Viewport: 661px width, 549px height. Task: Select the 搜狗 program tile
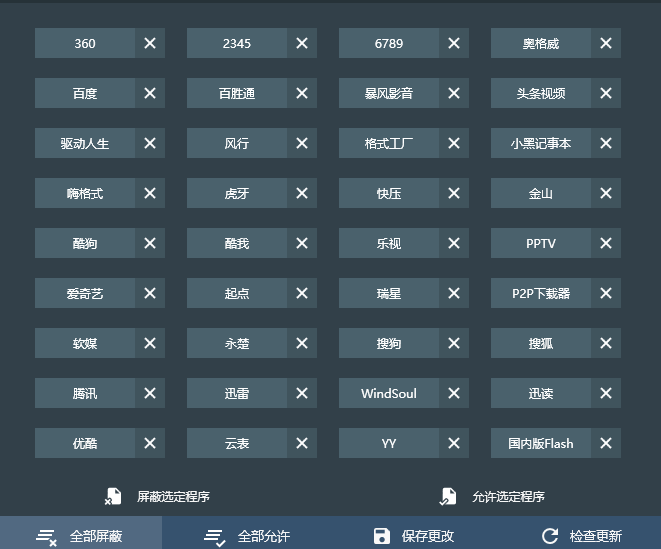pos(389,343)
